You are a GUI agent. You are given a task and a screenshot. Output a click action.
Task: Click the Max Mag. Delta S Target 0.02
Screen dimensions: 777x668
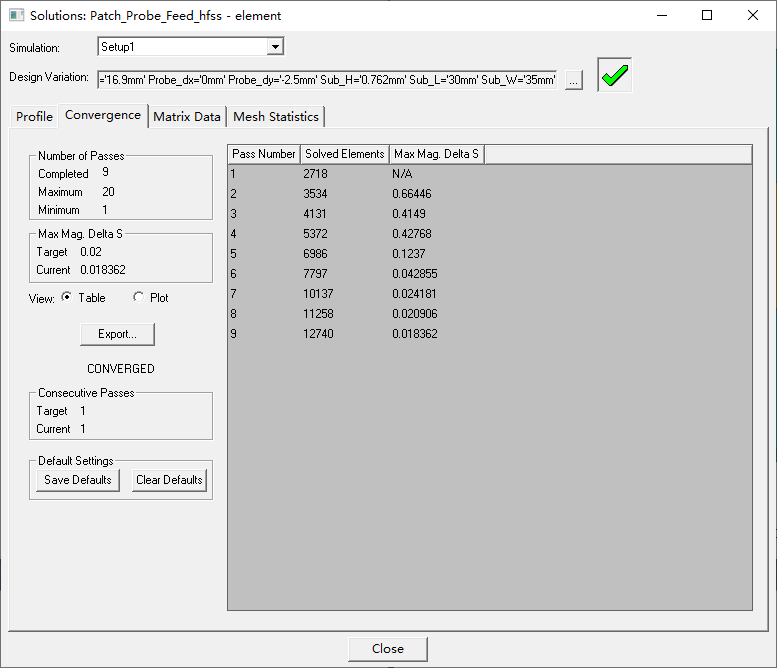click(x=91, y=252)
